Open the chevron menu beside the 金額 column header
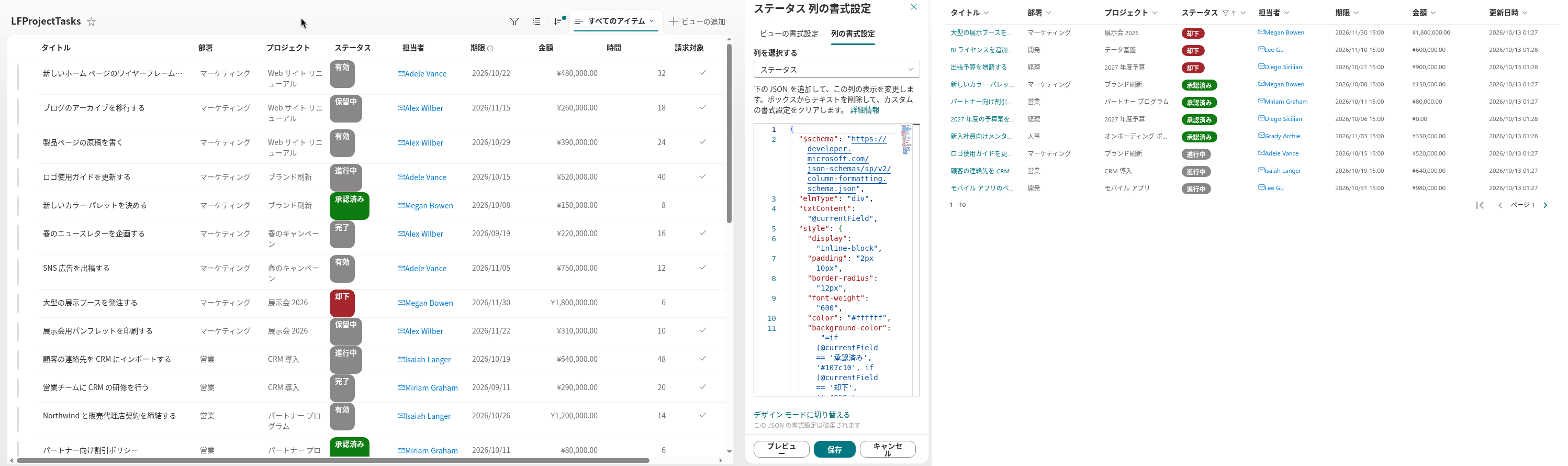This screenshot has width=1568, height=466. click(1433, 13)
